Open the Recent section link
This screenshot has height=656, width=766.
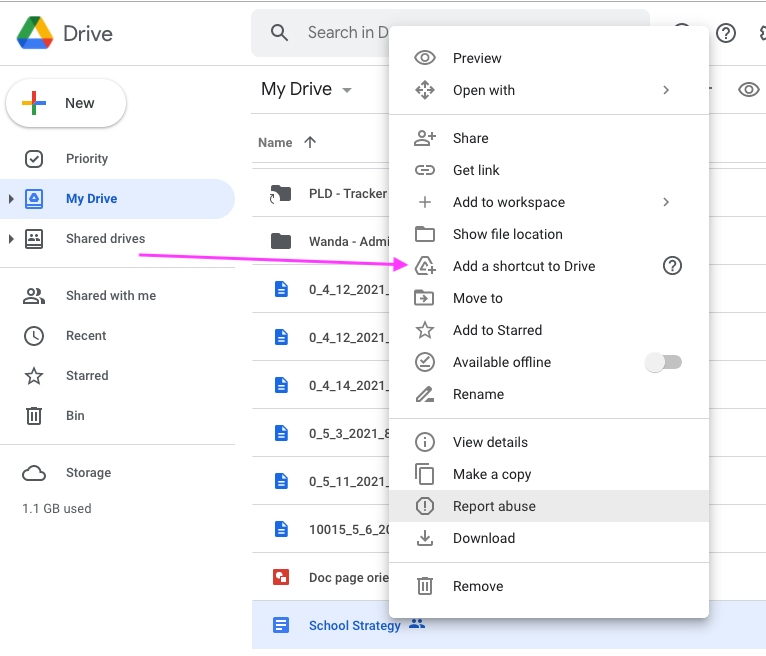click(117, 336)
